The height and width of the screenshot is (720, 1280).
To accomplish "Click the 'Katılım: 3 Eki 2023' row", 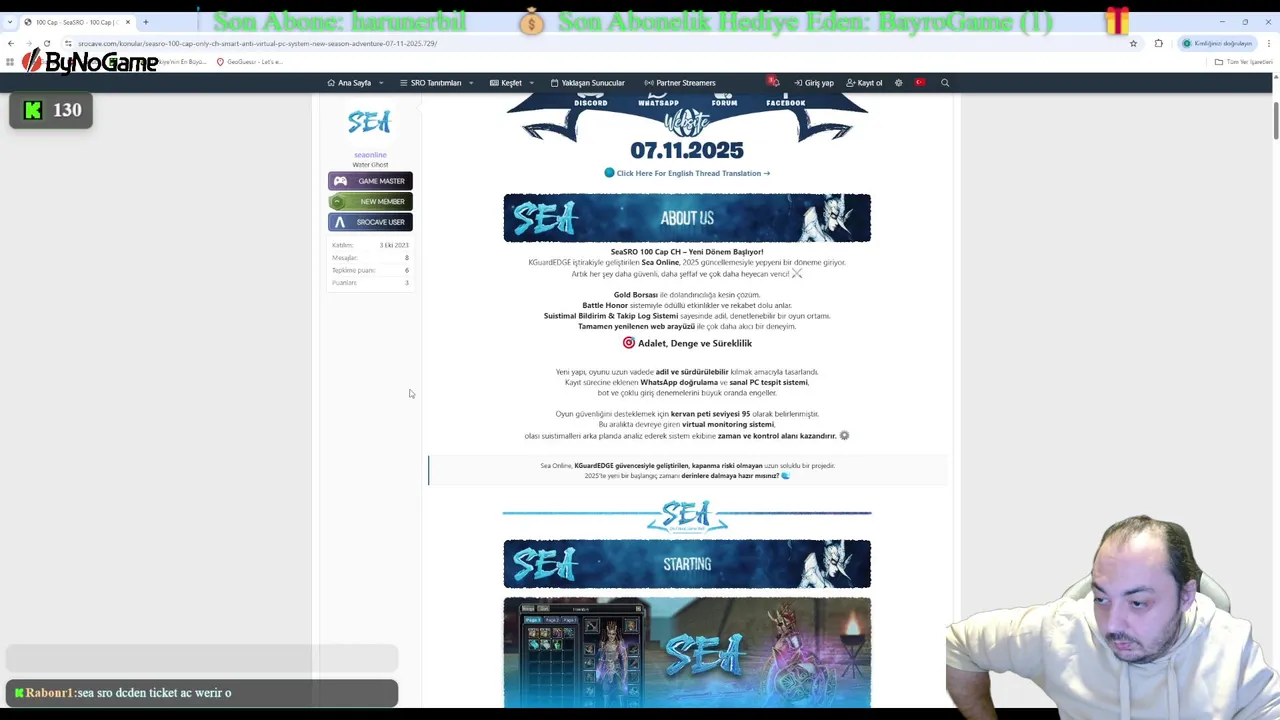I will coord(370,245).
